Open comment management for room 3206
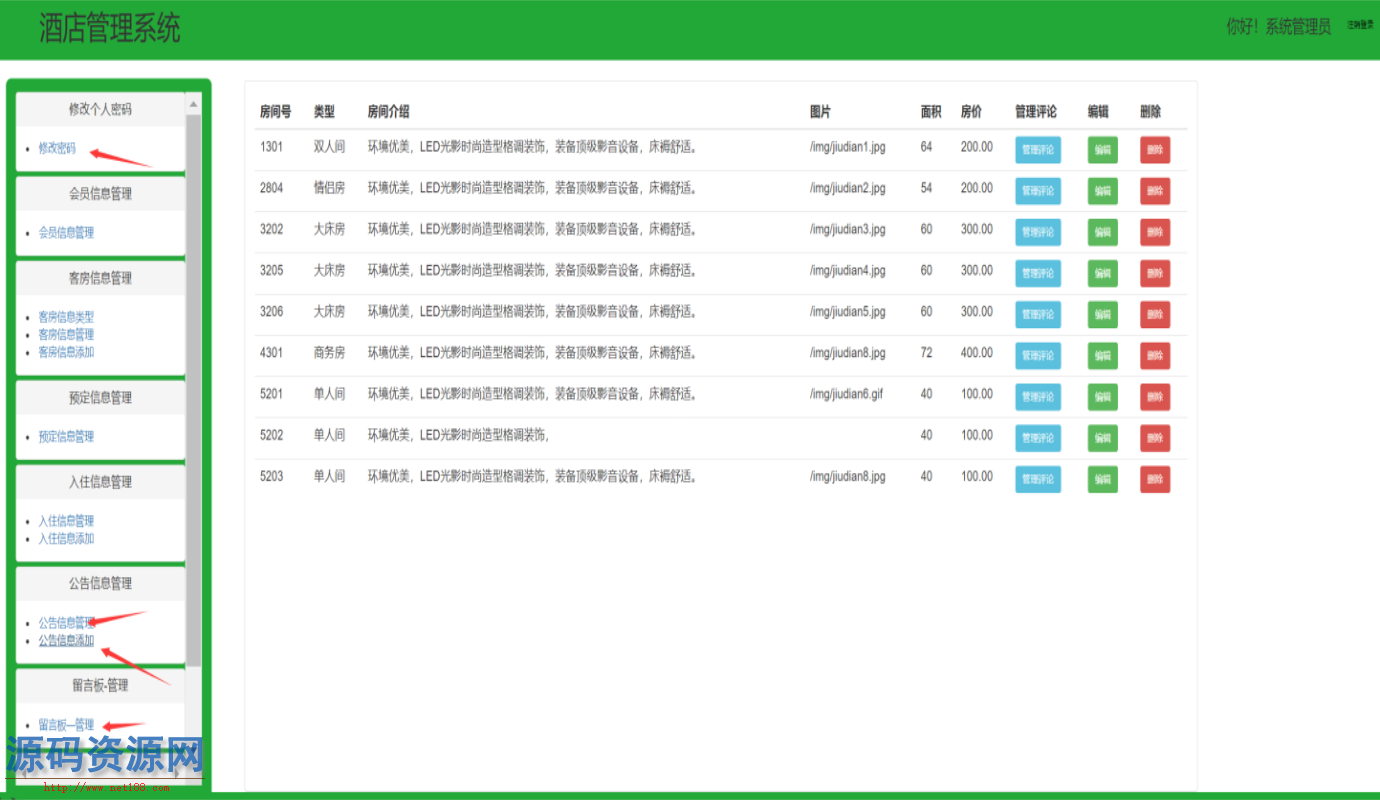The height and width of the screenshot is (800, 1380). (x=1037, y=314)
